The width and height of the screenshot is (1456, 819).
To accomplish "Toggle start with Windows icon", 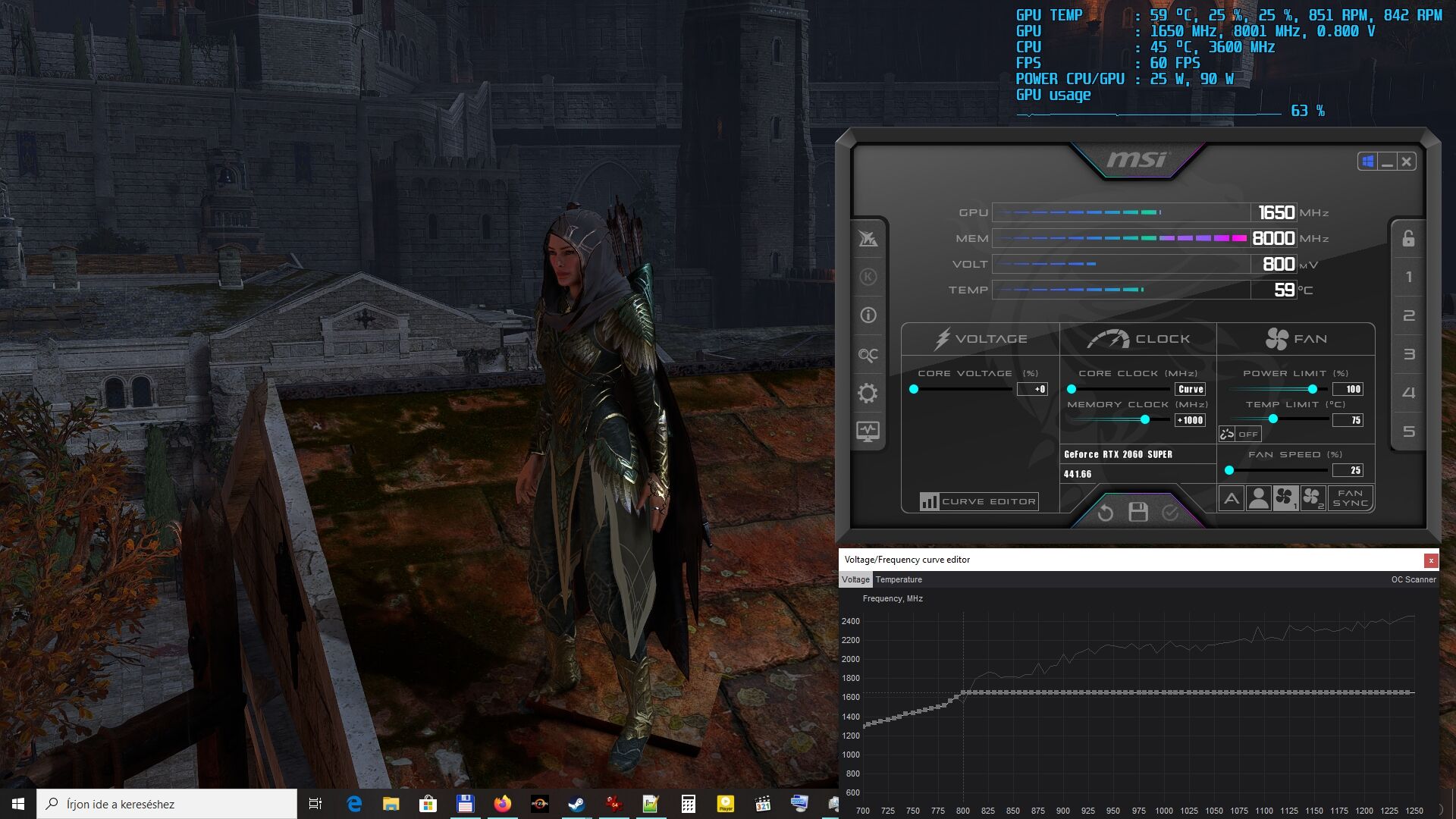I will pyautogui.click(x=1368, y=162).
